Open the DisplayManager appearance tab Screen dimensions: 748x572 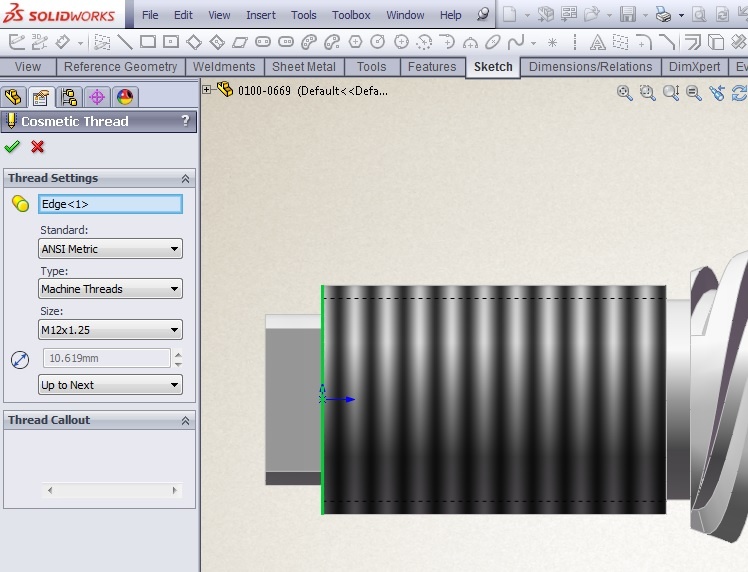click(x=125, y=97)
